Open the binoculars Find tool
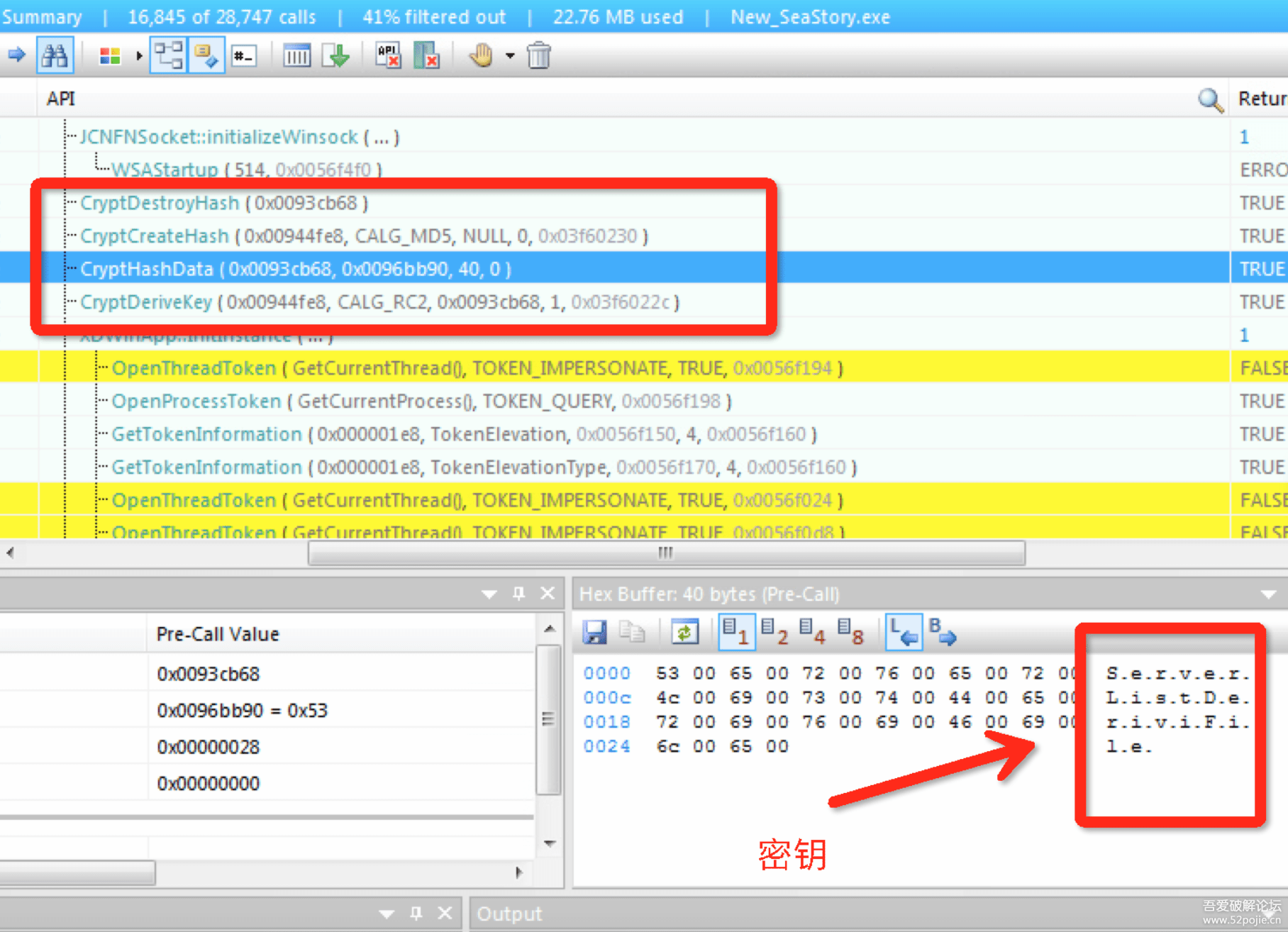Screen dimensions: 1288x932 point(55,55)
